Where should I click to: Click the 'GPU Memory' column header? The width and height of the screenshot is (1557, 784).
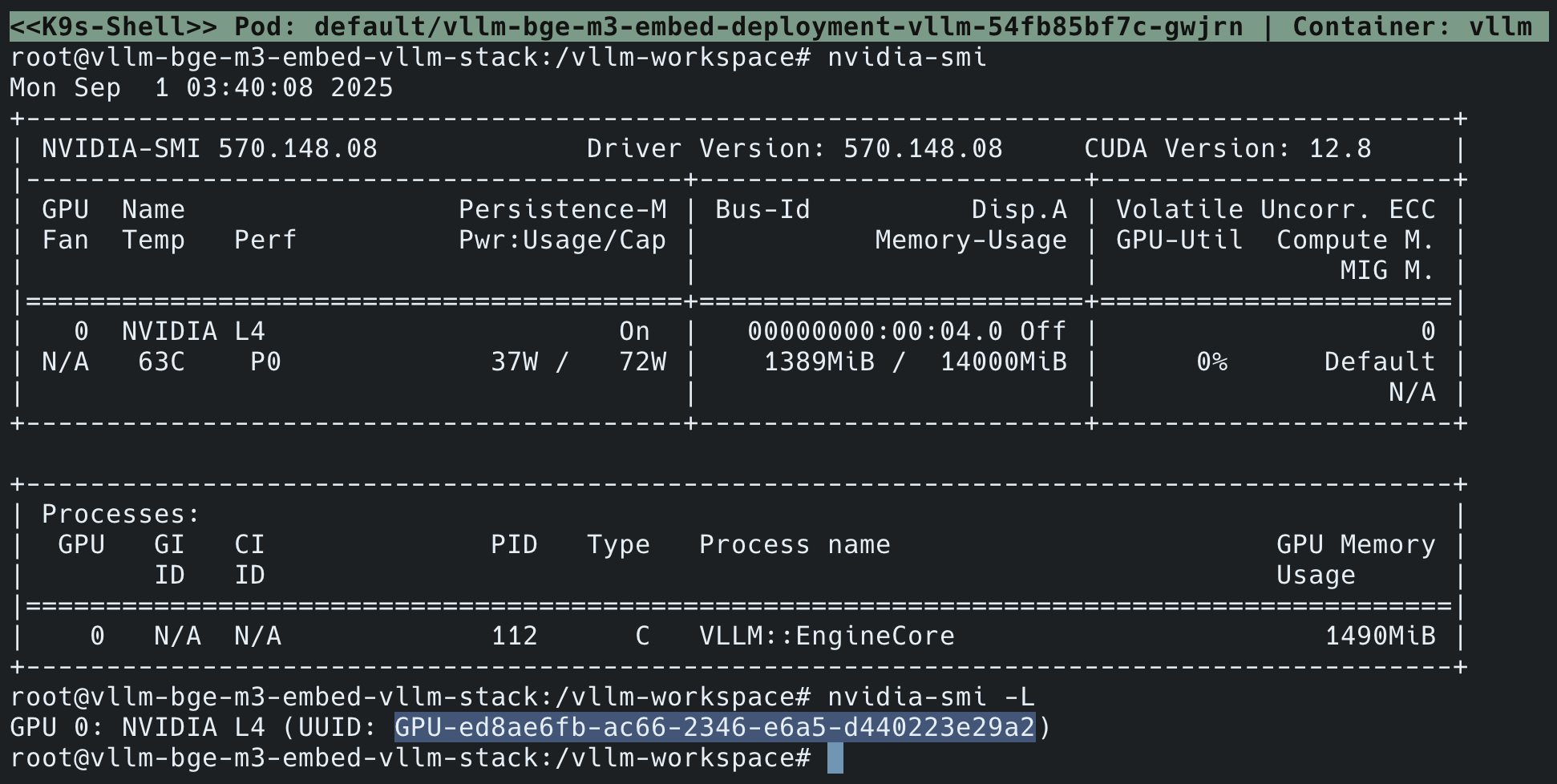(x=1356, y=545)
